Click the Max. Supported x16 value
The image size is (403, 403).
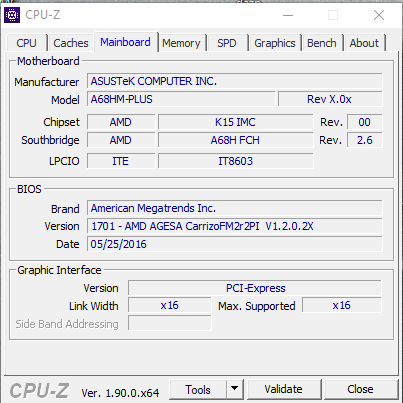click(342, 305)
